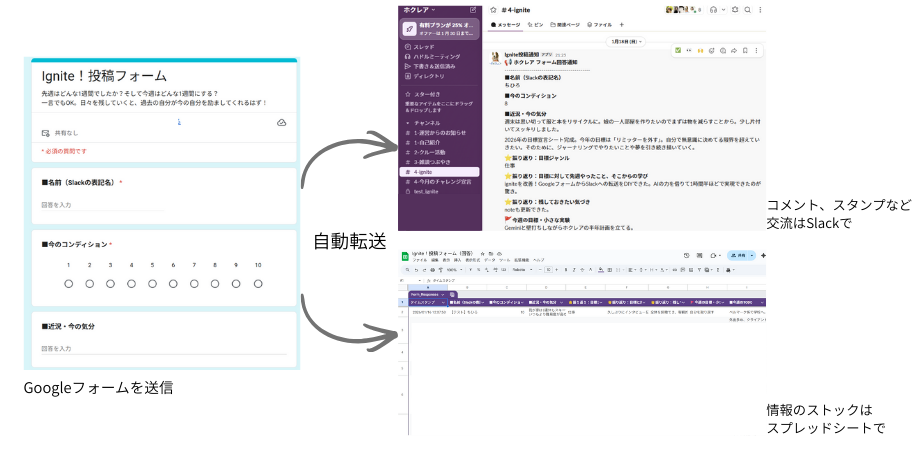Switch to the 関連ページ tab
Screen dimensions: 920x450
[x=565, y=25]
